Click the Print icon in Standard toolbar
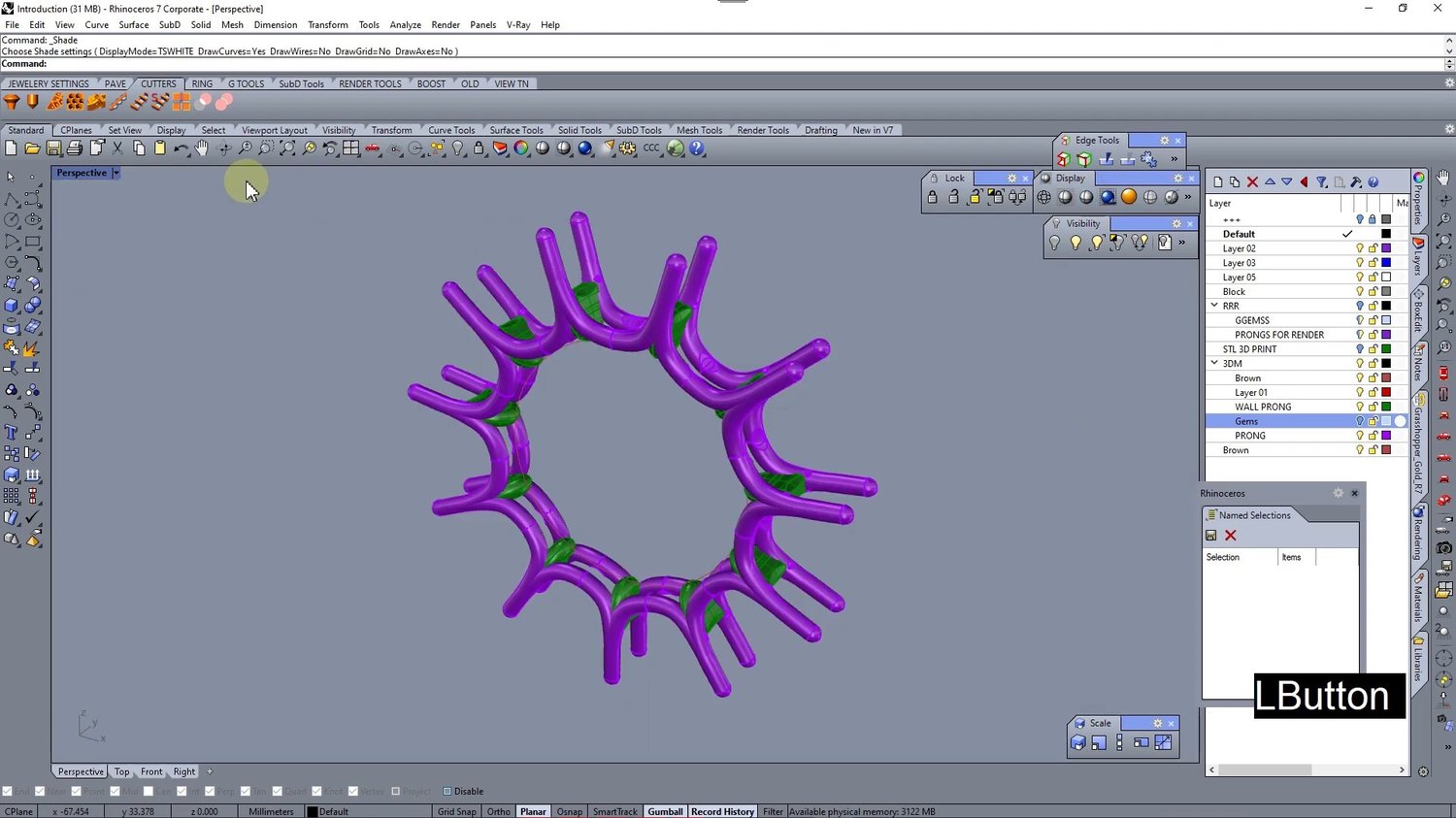1456x818 pixels. [75, 148]
